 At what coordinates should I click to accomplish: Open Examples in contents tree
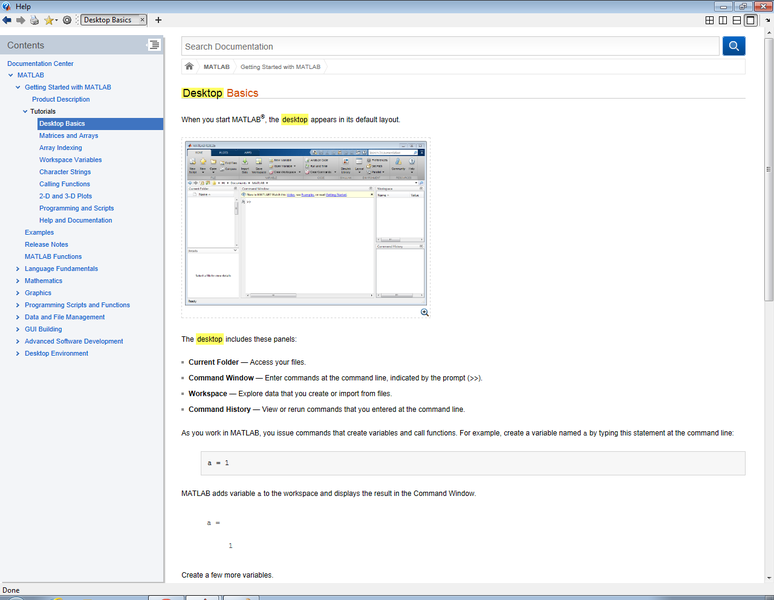39,232
